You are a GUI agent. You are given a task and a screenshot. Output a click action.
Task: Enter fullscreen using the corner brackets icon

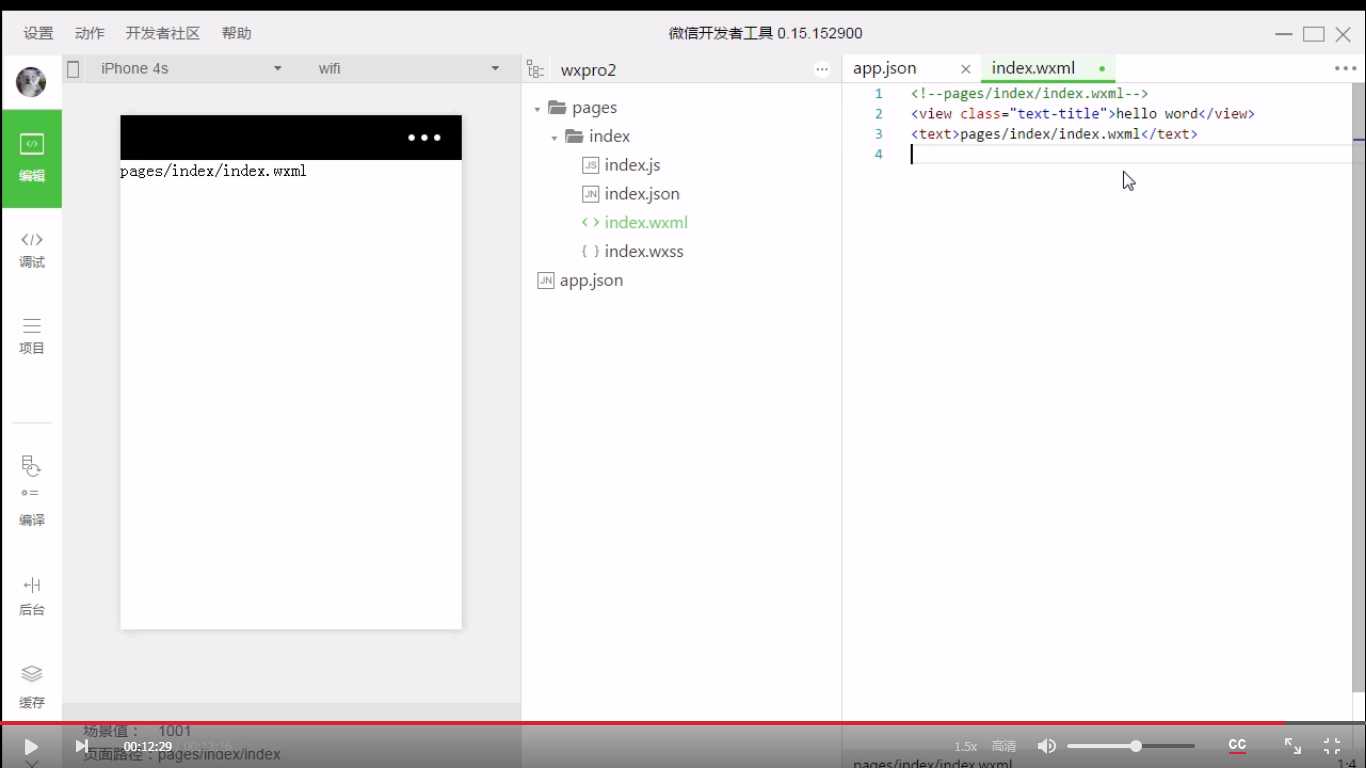[x=1331, y=746]
